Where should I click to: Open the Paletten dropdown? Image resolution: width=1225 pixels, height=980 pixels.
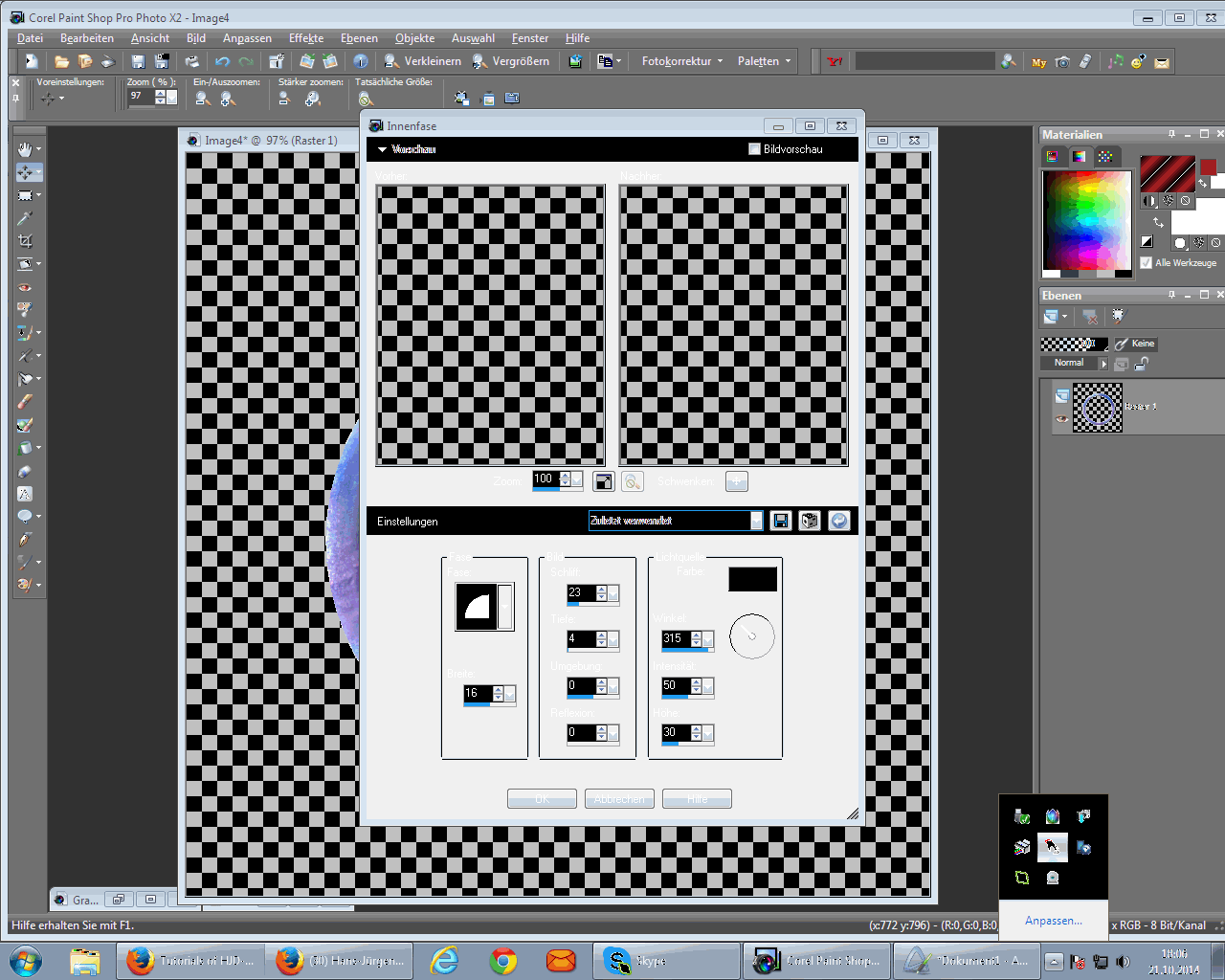click(x=764, y=61)
